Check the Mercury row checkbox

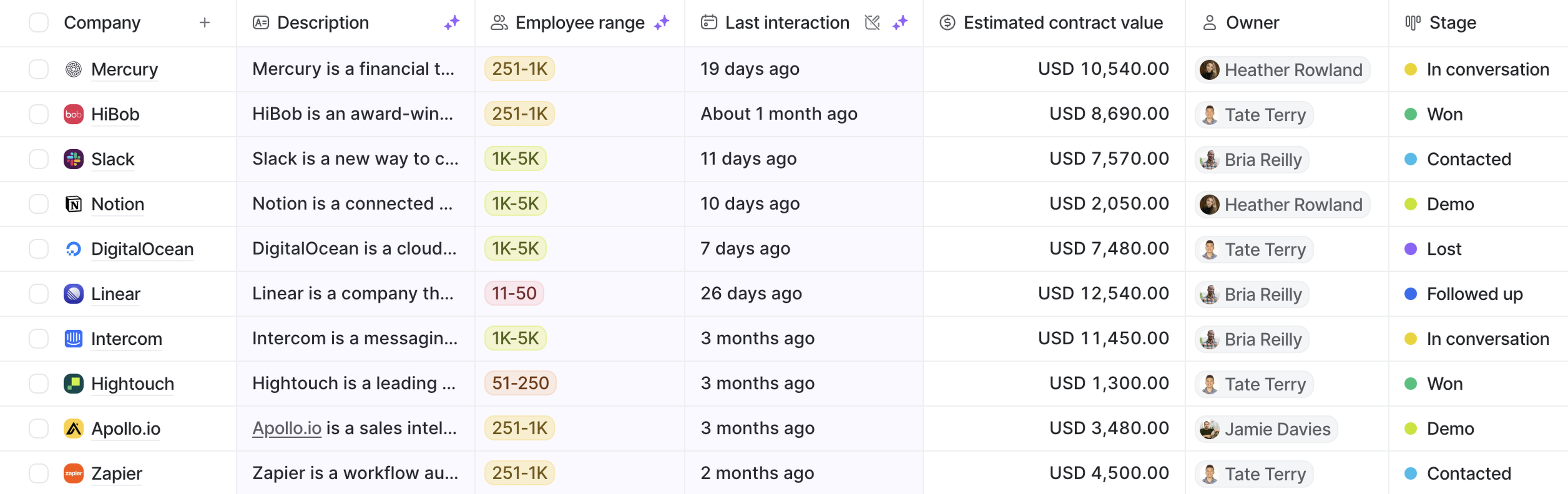point(39,69)
